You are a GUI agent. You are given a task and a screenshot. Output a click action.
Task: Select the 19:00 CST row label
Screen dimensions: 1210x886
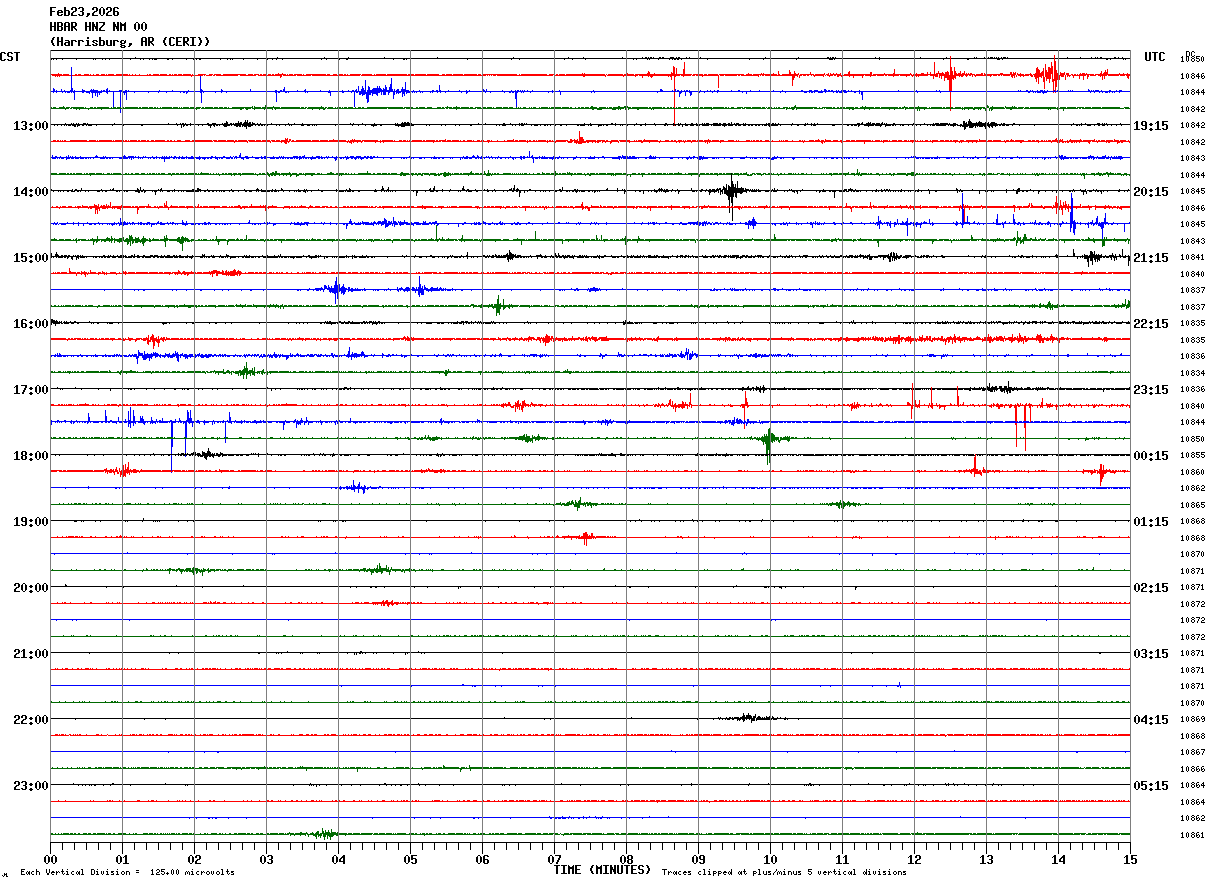click(30, 522)
